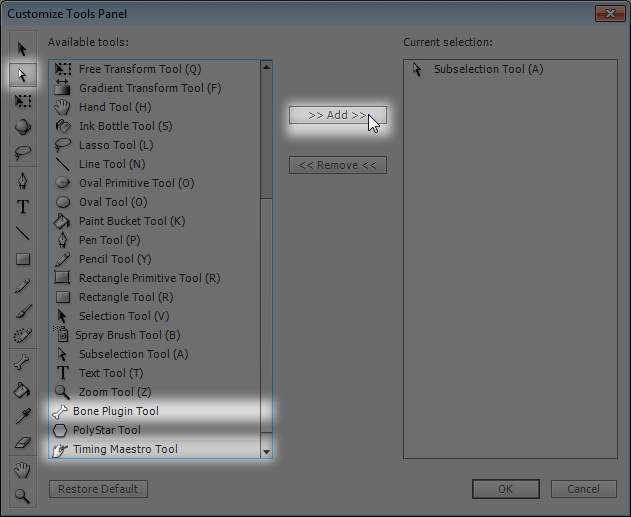Select the Bone tool in left toolbar
The height and width of the screenshot is (517, 631).
[x=23, y=363]
